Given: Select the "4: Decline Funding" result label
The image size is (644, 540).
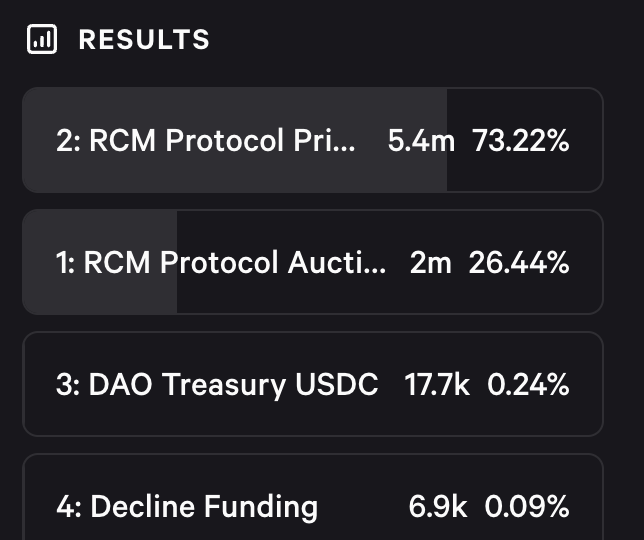Looking at the screenshot, I should click(186, 507).
